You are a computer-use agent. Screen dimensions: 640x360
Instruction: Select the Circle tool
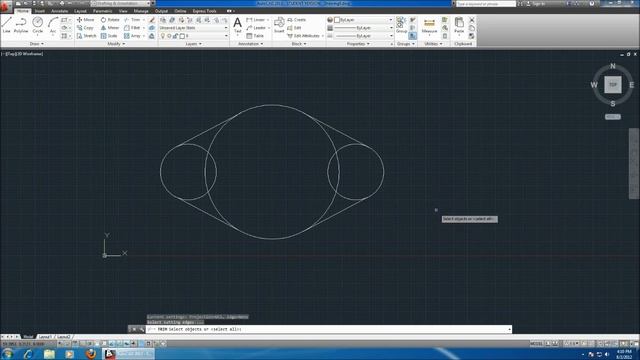(38, 25)
